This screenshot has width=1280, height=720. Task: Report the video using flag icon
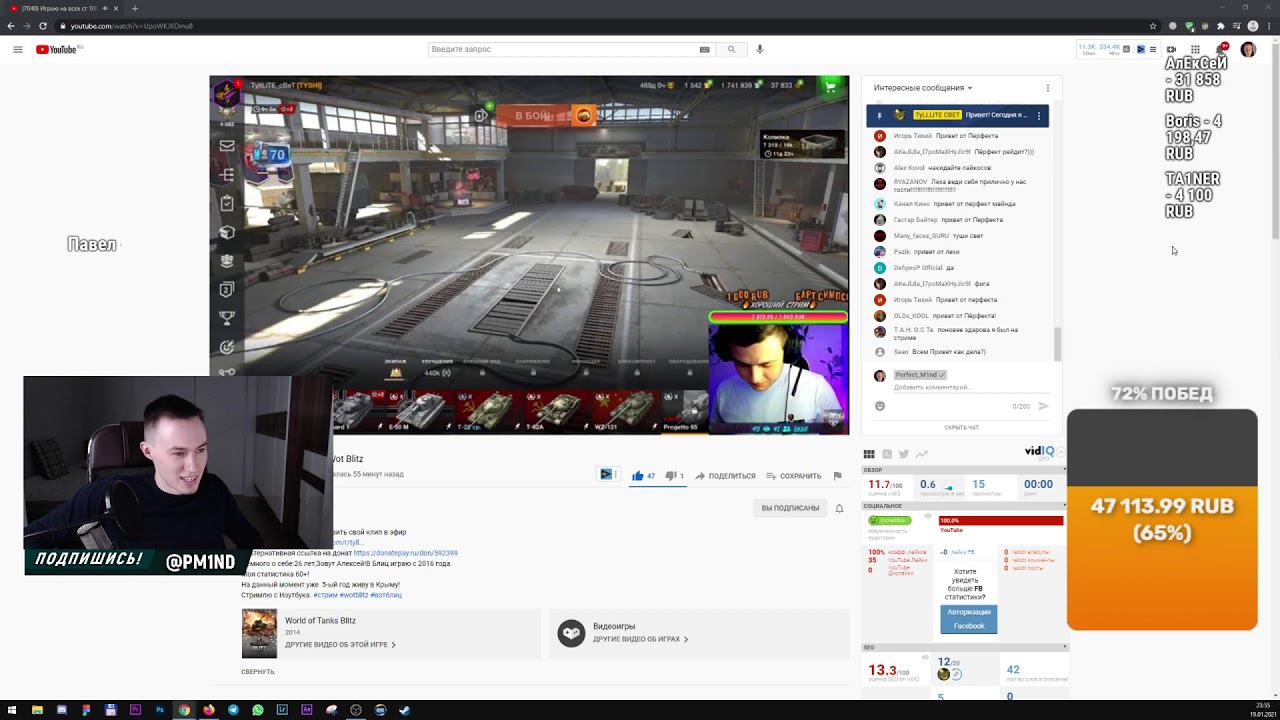click(x=837, y=476)
